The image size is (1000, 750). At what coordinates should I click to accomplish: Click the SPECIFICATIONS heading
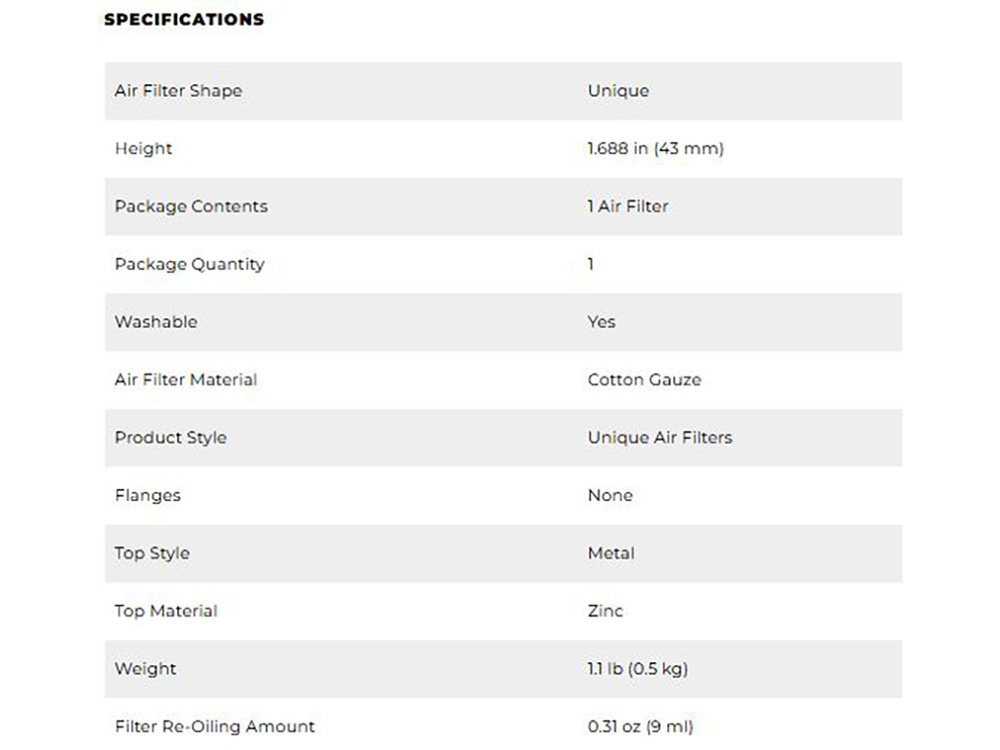tap(184, 19)
